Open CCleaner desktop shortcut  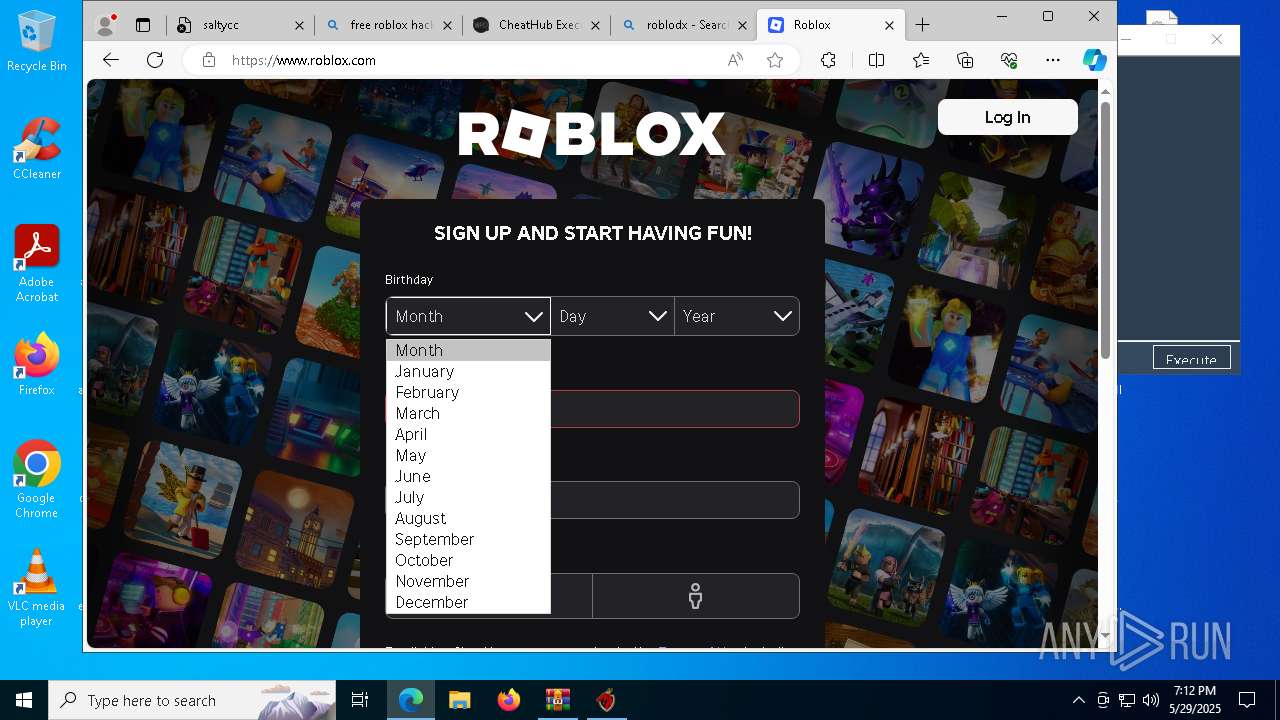point(37,149)
